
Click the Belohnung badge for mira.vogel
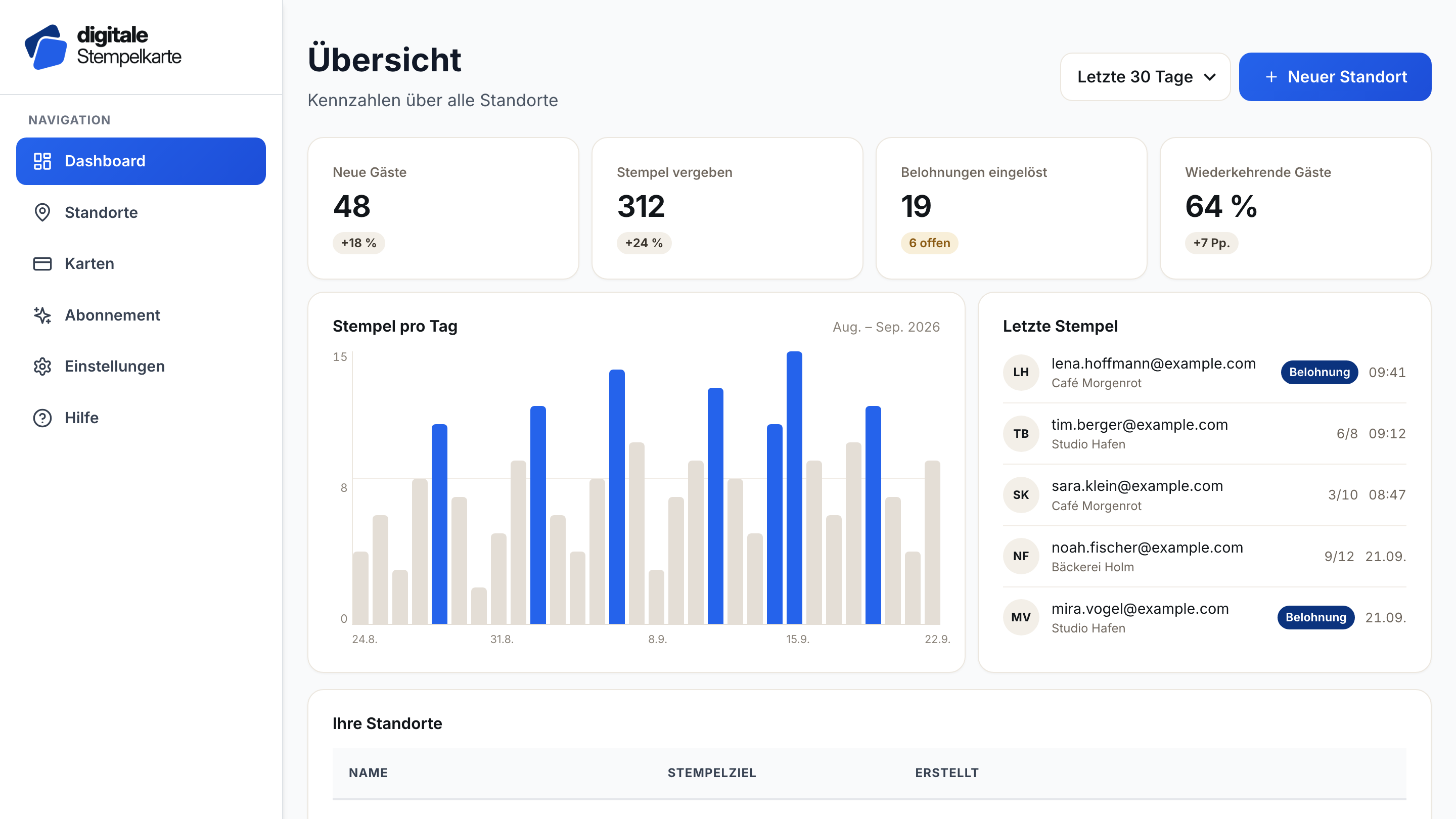pyautogui.click(x=1316, y=618)
